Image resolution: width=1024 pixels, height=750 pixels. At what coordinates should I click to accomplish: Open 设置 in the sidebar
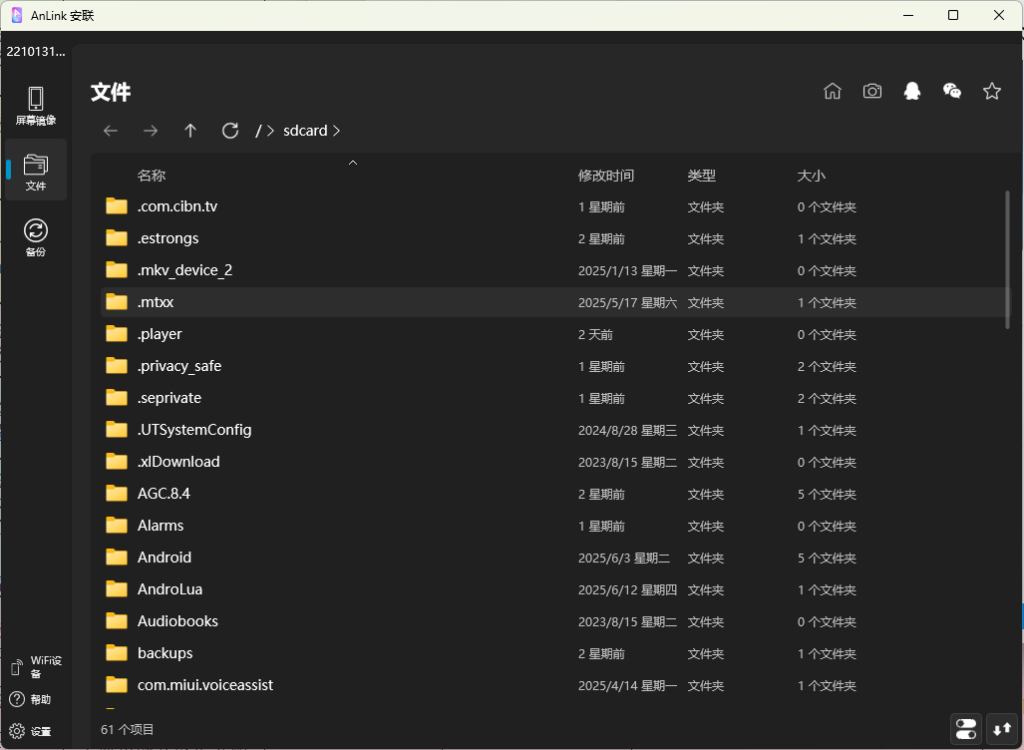pos(30,731)
